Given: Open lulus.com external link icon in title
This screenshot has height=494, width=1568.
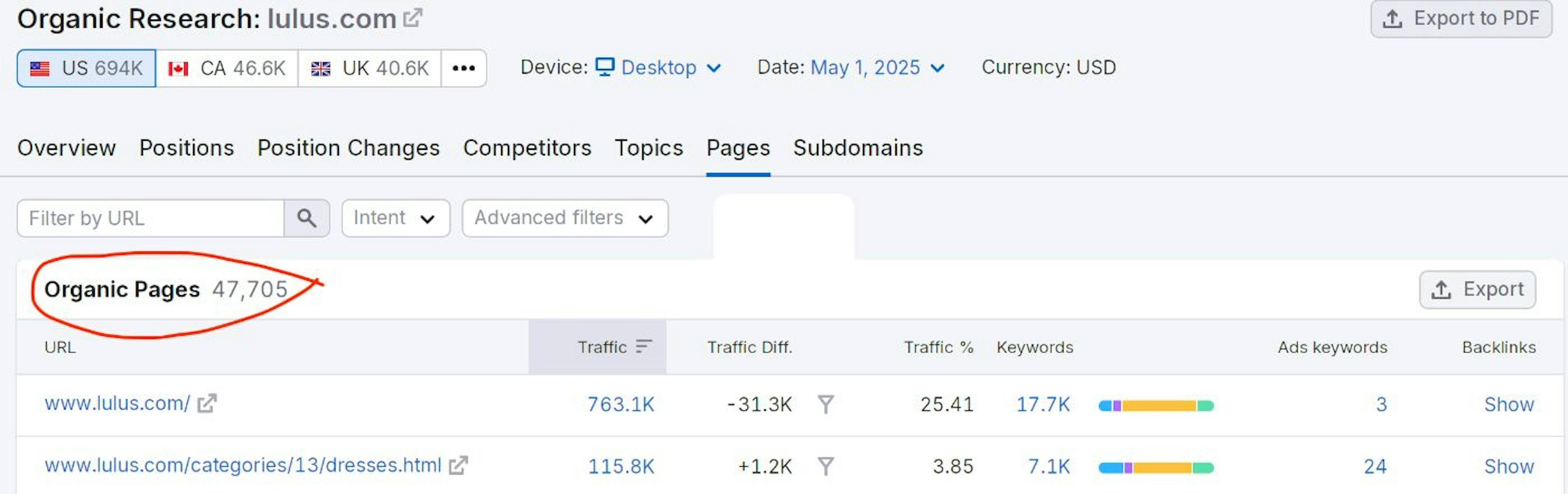Looking at the screenshot, I should (x=413, y=18).
